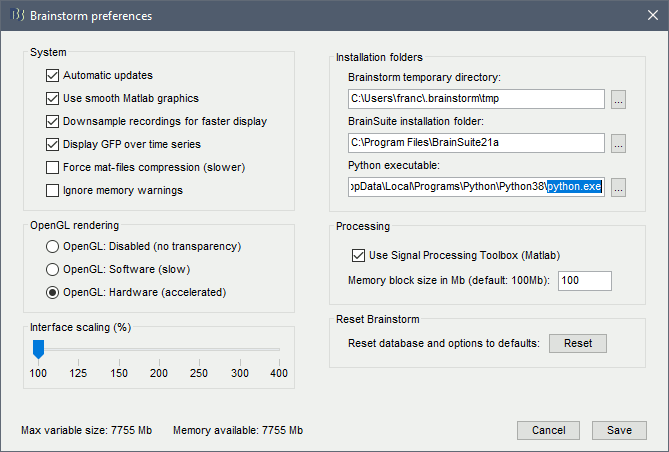Browse for BrainSuite installation folder
This screenshot has height=452, width=669.
click(x=618, y=143)
